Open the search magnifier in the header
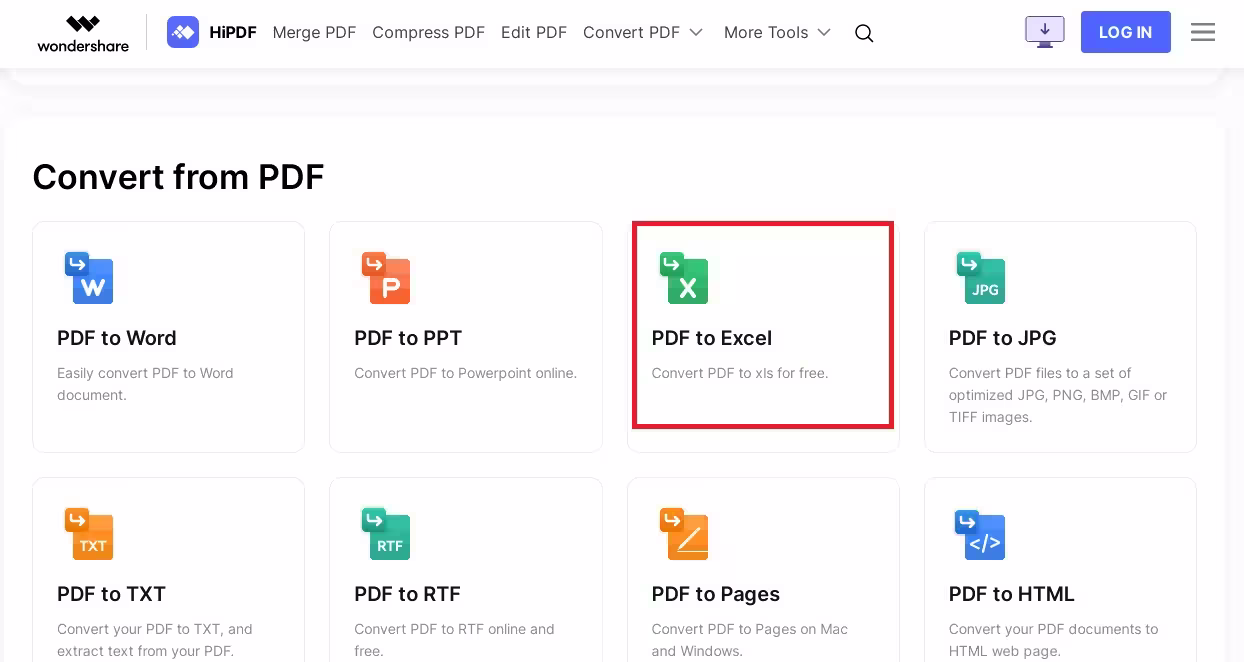 point(864,33)
